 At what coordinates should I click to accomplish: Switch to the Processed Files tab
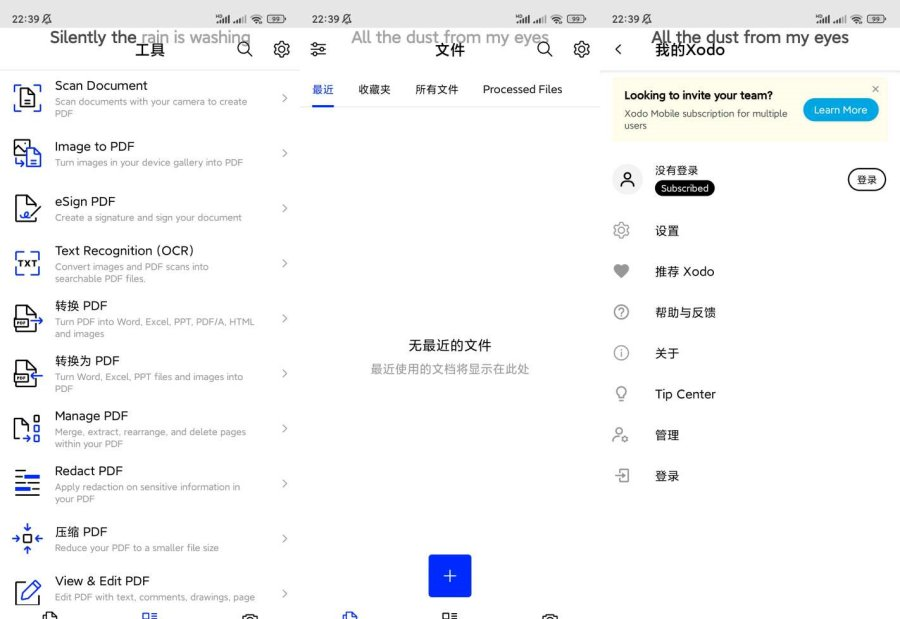tap(522, 90)
